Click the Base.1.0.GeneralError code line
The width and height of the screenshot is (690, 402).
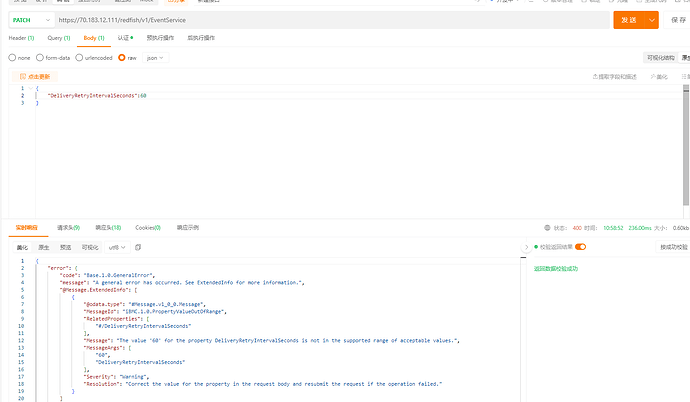[108, 275]
